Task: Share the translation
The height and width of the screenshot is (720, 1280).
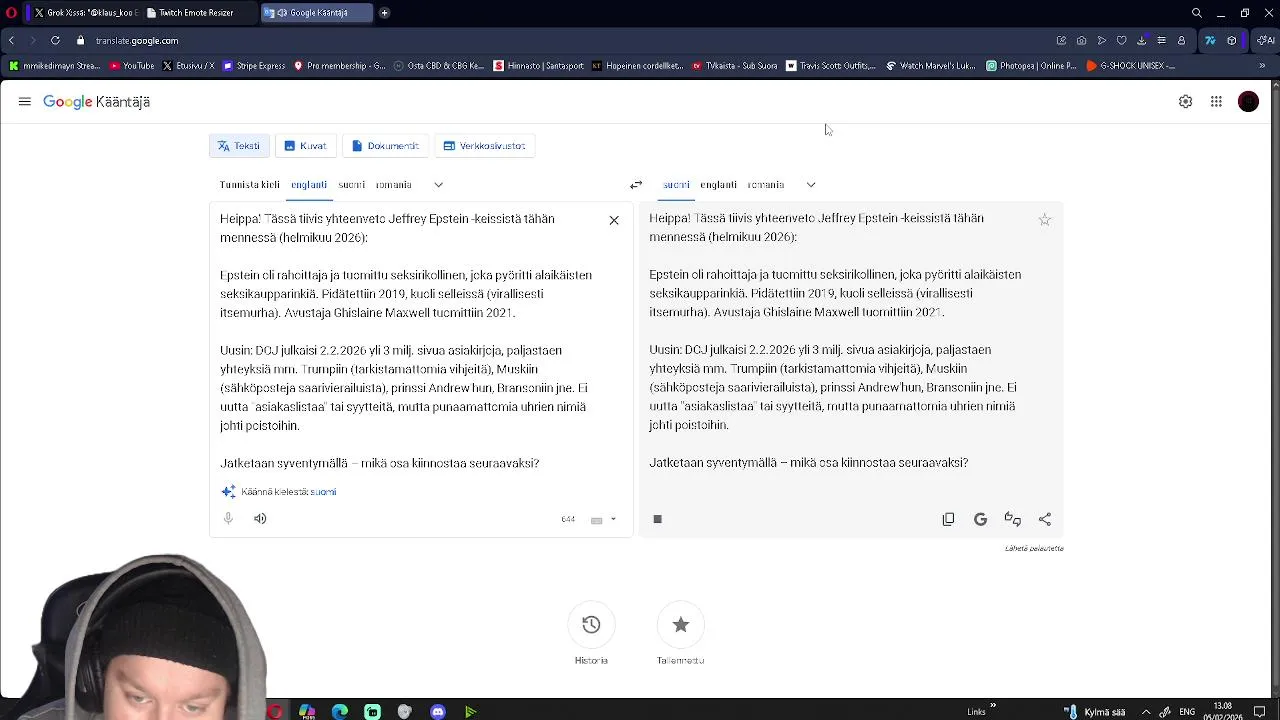Action: point(1045,519)
